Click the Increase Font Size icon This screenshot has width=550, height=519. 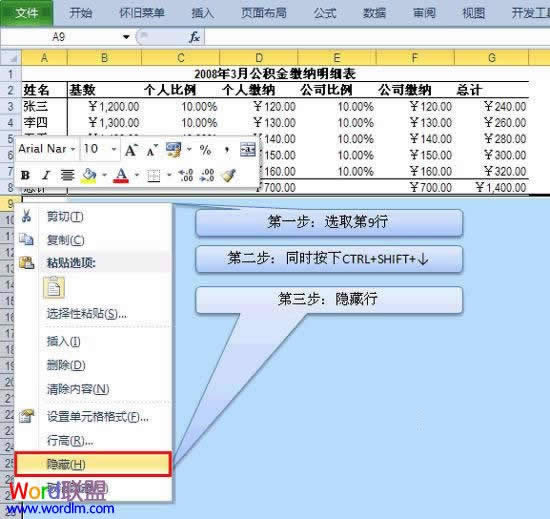click(131, 150)
